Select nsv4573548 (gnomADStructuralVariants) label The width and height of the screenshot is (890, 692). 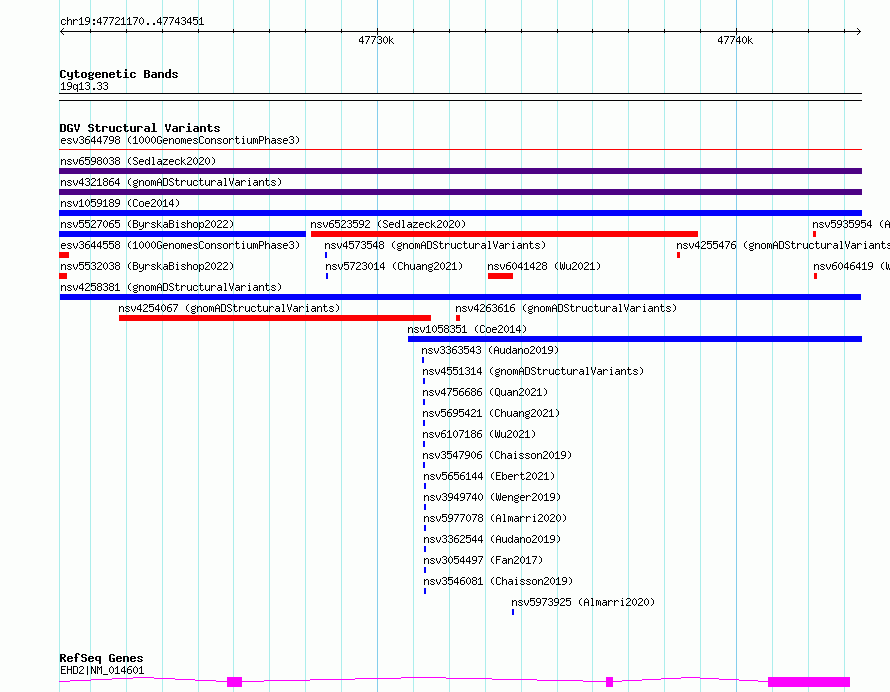click(x=435, y=245)
